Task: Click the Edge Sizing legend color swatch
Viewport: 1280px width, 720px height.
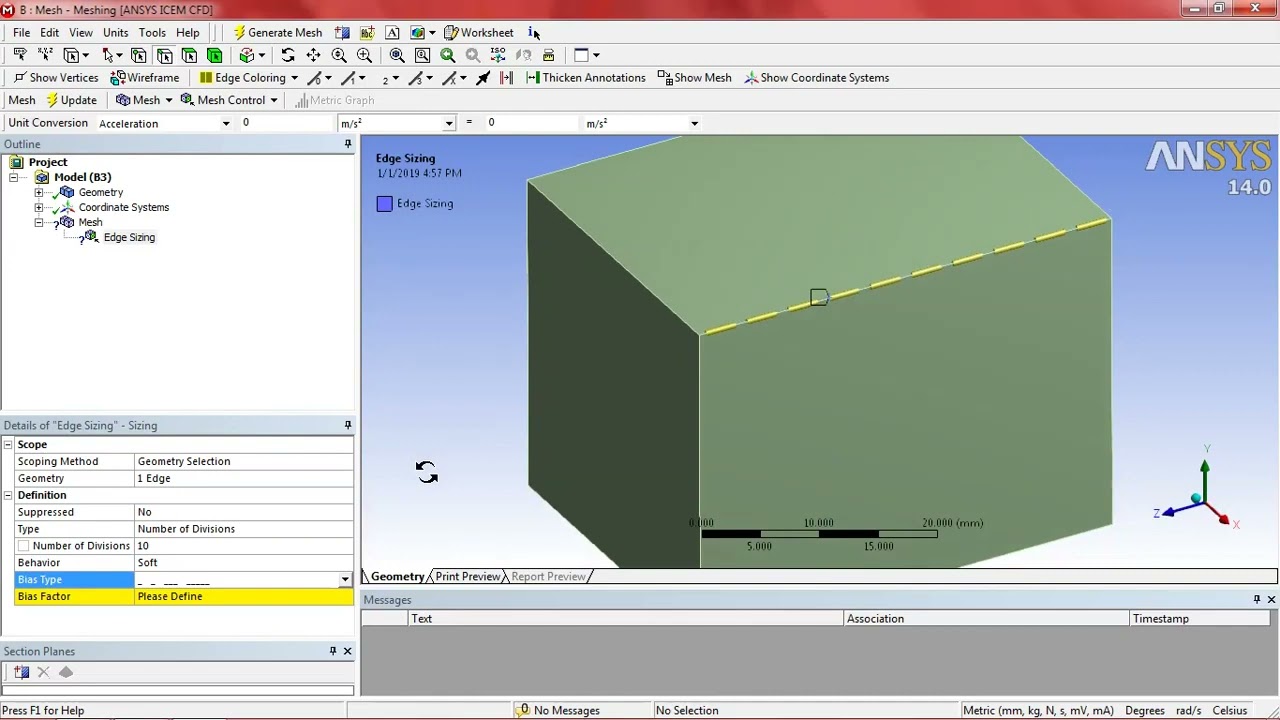Action: click(384, 204)
